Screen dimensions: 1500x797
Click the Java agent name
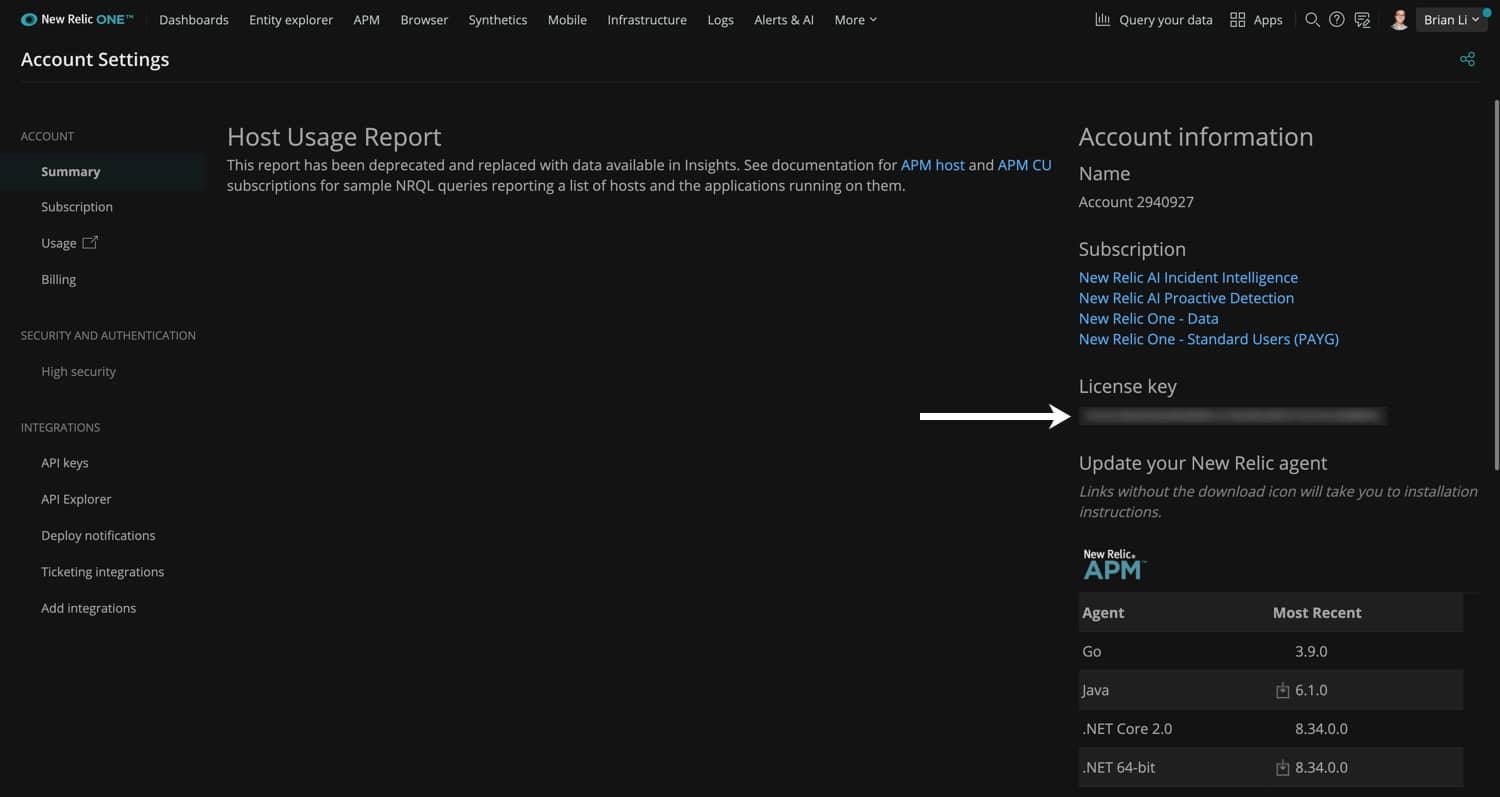tap(1095, 690)
